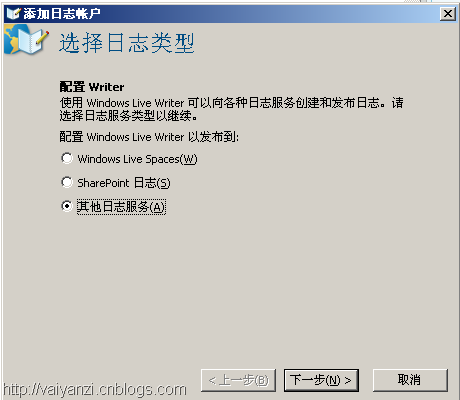The width and height of the screenshot is (460, 400).
Task: Go to next step with 下一步(N)
Action: point(321,380)
